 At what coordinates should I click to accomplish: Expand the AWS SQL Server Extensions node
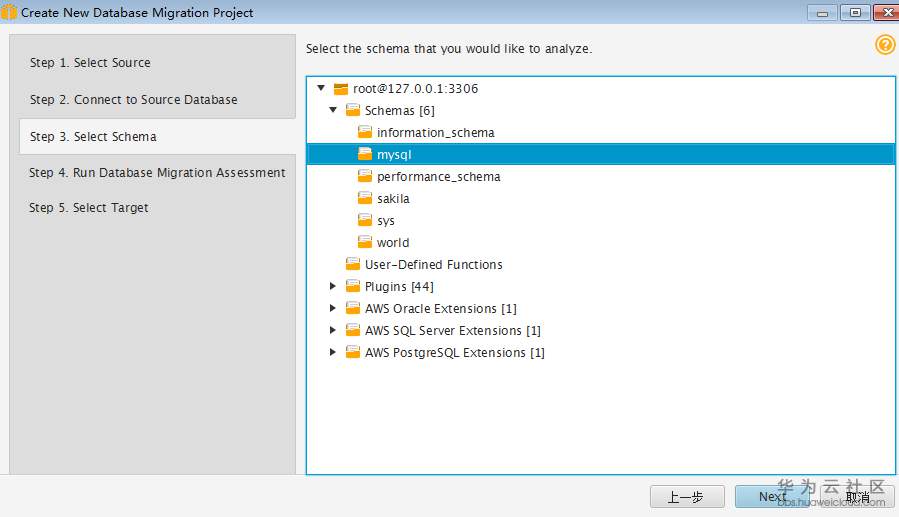(x=333, y=330)
